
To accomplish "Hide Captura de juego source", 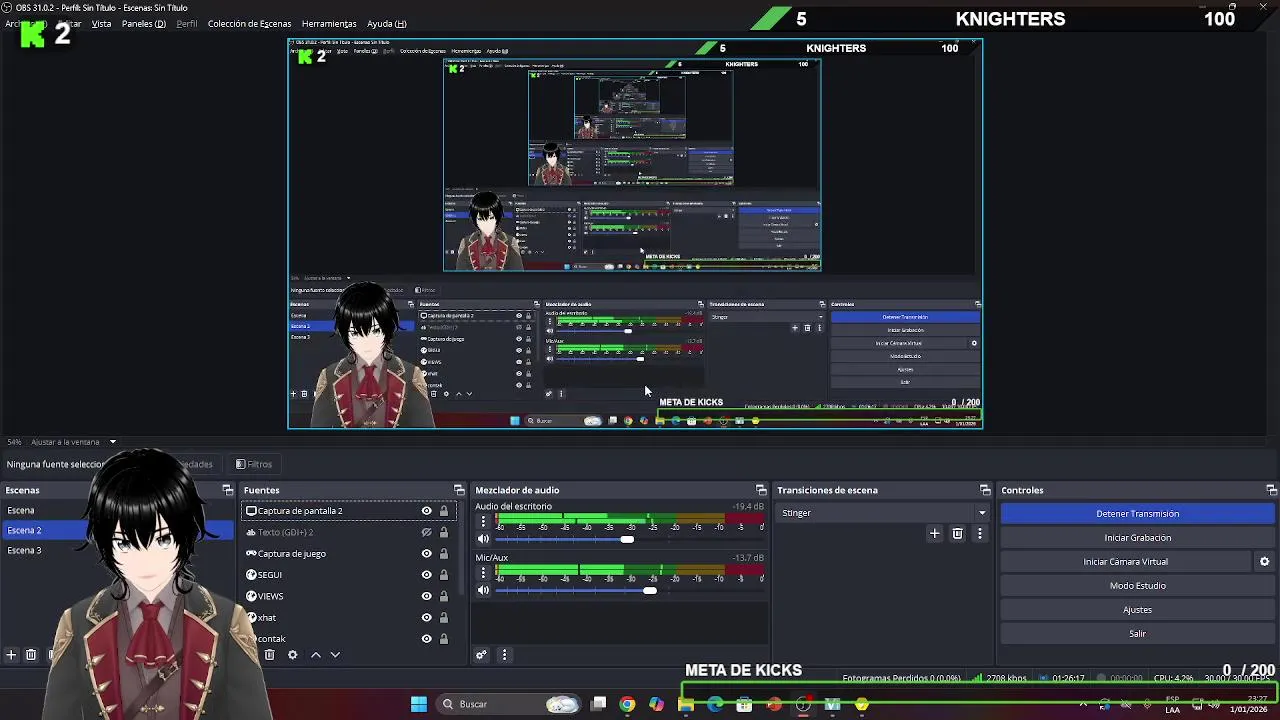I will (426, 554).
